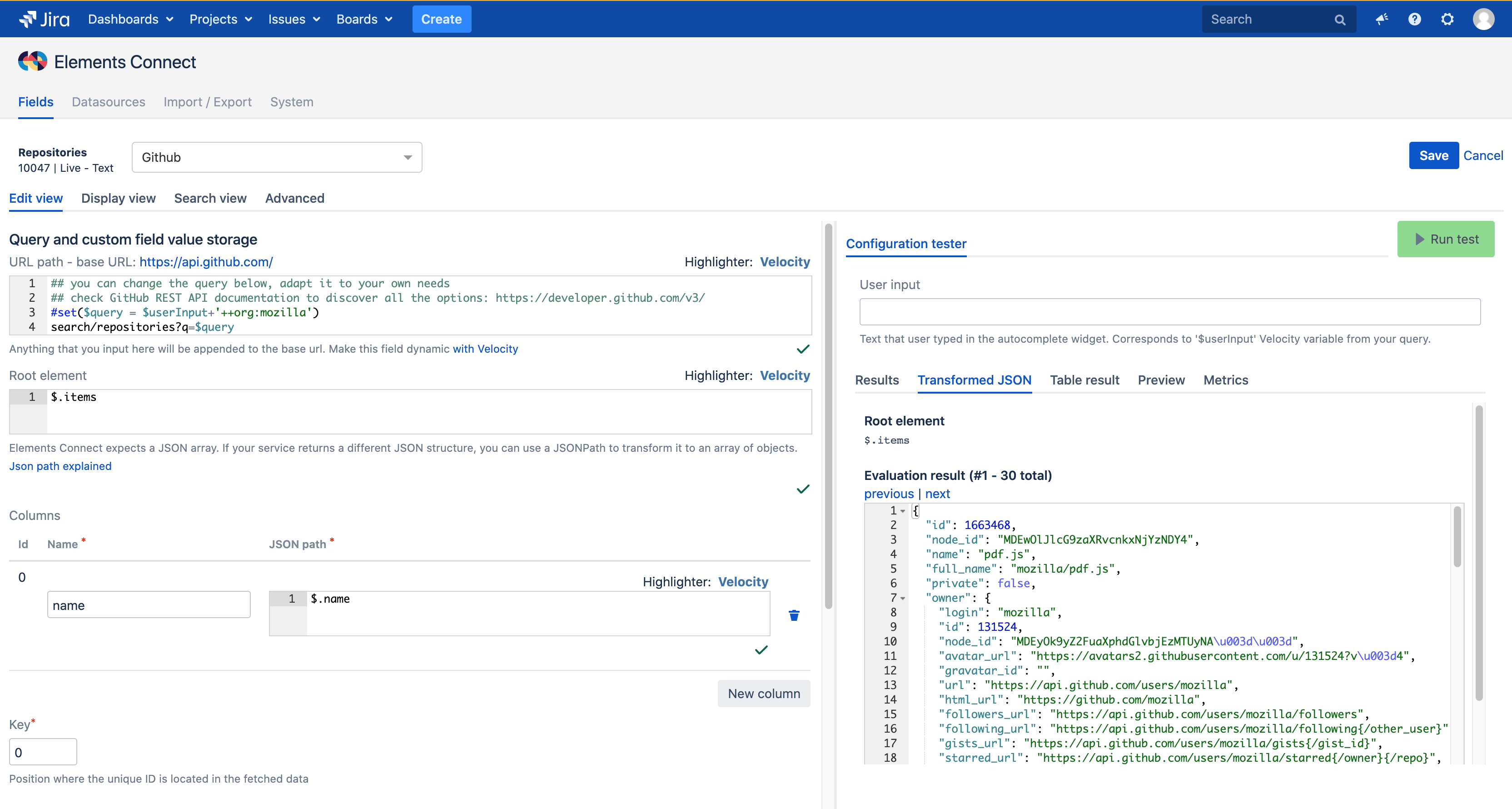
Task: Click the search magnifier icon
Action: coord(1339,20)
